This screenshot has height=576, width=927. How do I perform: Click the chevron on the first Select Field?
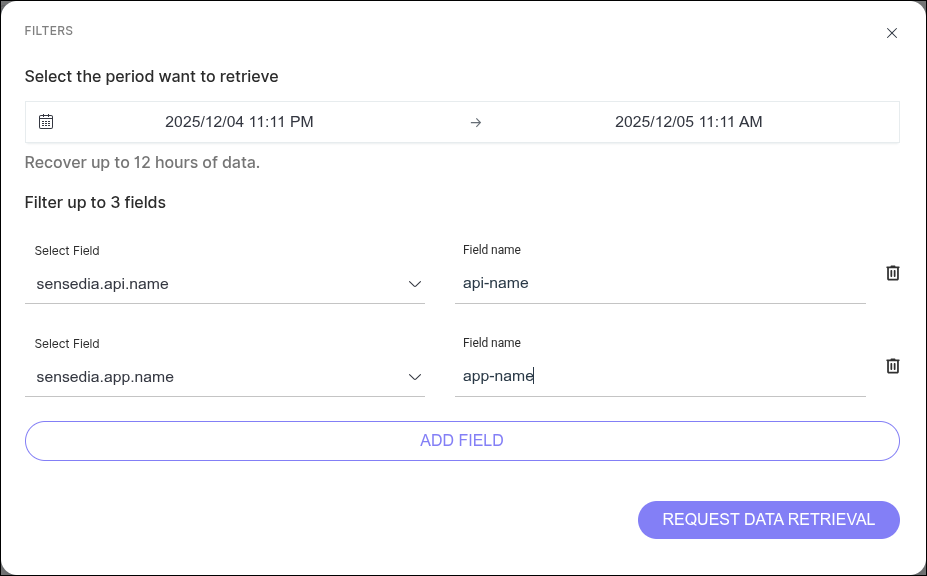[414, 284]
